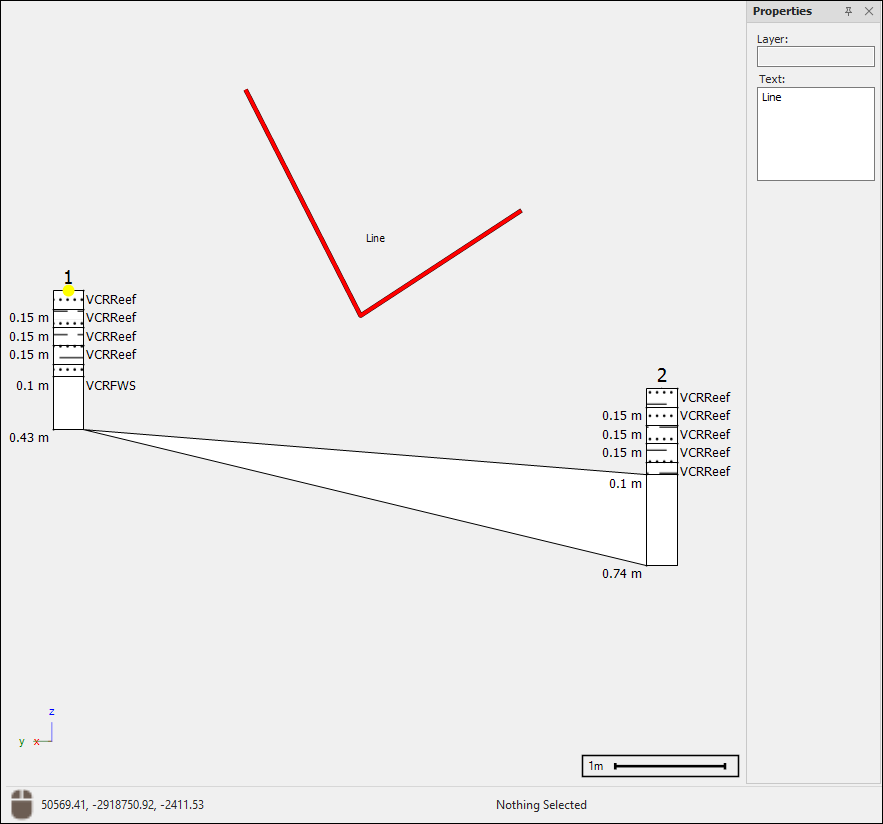This screenshot has width=883, height=824.
Task: Click the 0.1 m label beside borehole 2
Action: [x=625, y=483]
